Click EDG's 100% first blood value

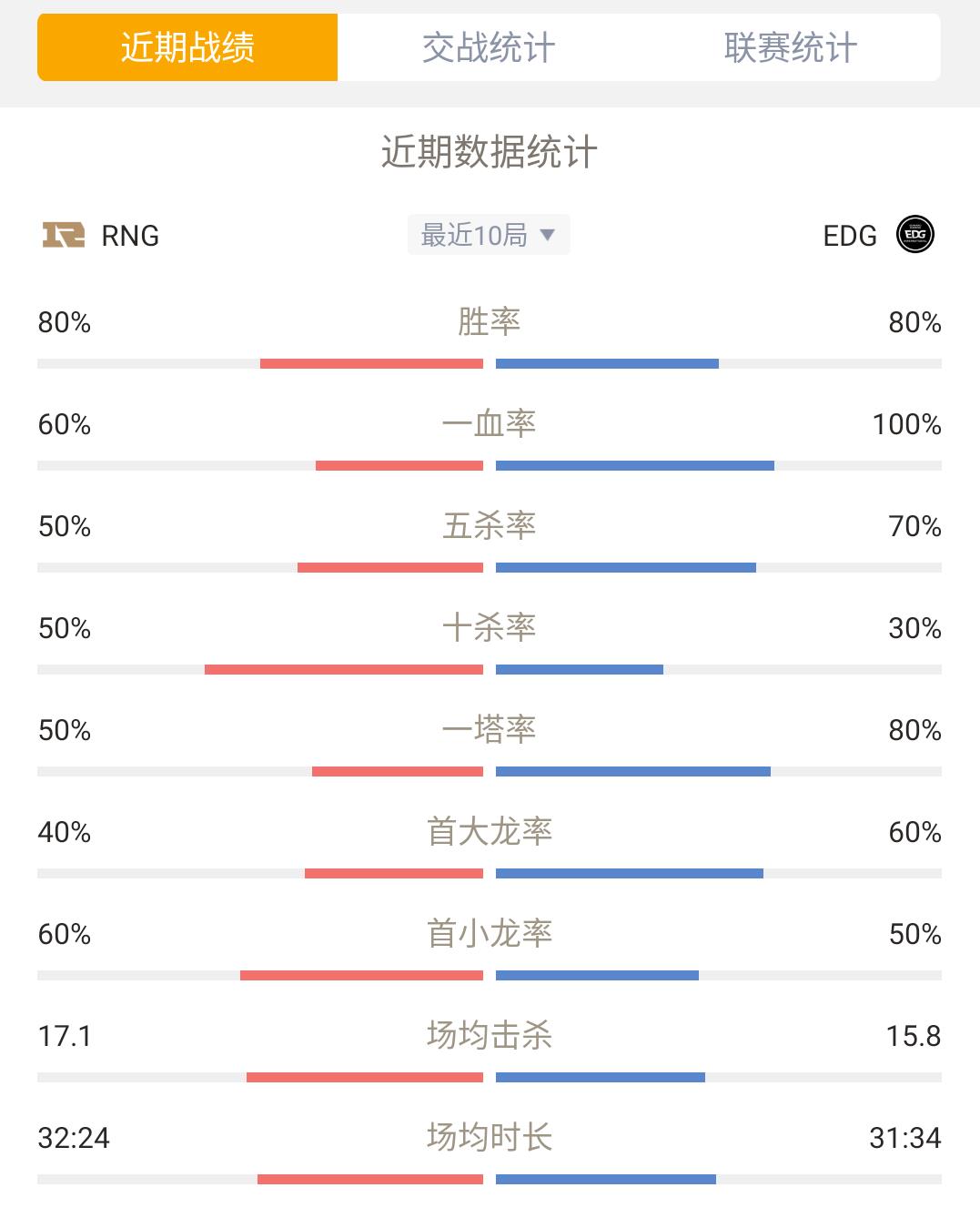coord(906,424)
